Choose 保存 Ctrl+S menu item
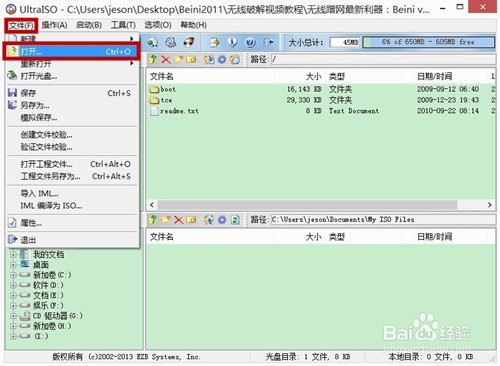The width and height of the screenshot is (500, 366). pyautogui.click(x=72, y=93)
